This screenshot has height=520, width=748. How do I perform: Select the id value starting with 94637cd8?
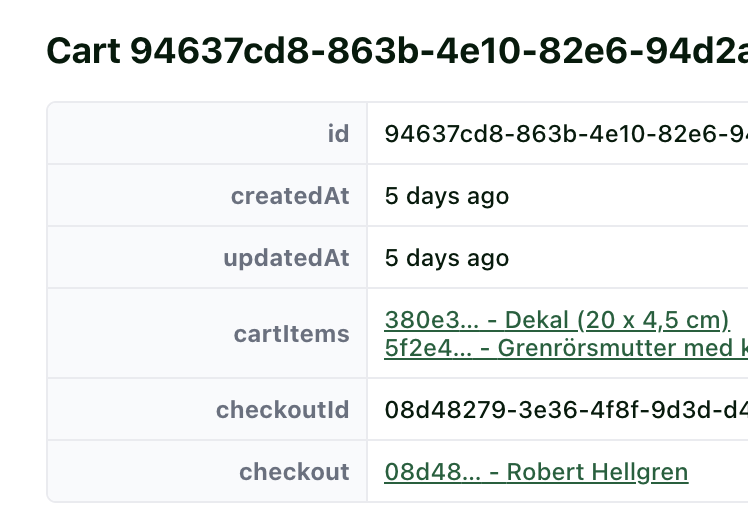pos(565,134)
